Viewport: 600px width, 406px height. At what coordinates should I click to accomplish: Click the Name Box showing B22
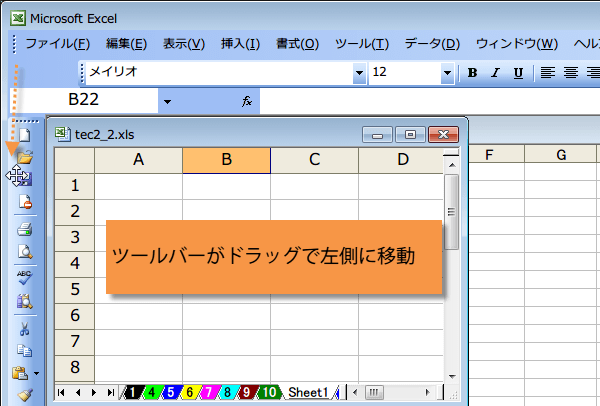point(84,100)
